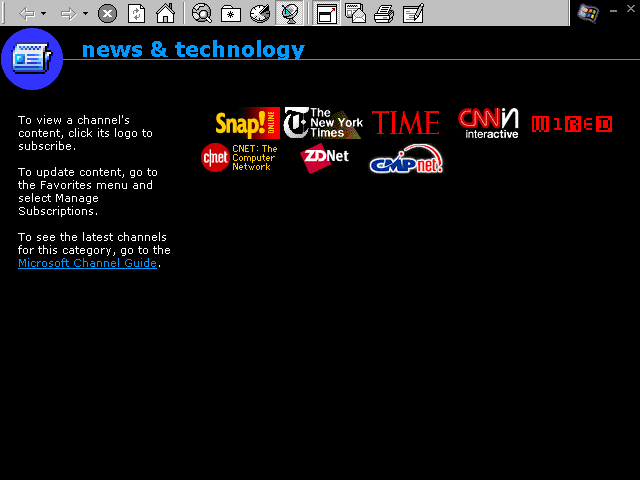Stop loading with the Stop button
Screen dimensions: 640x480
(x=107, y=13)
